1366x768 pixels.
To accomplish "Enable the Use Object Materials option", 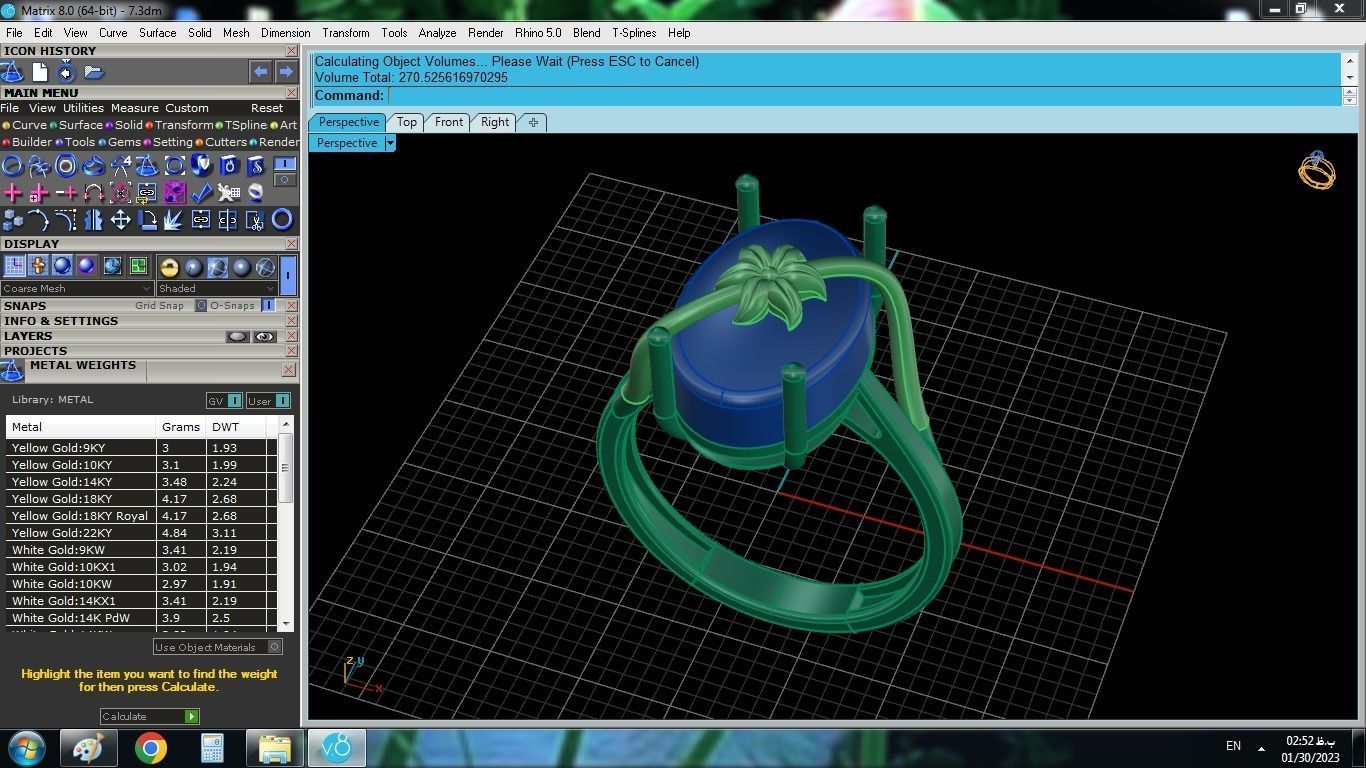I will [274, 647].
